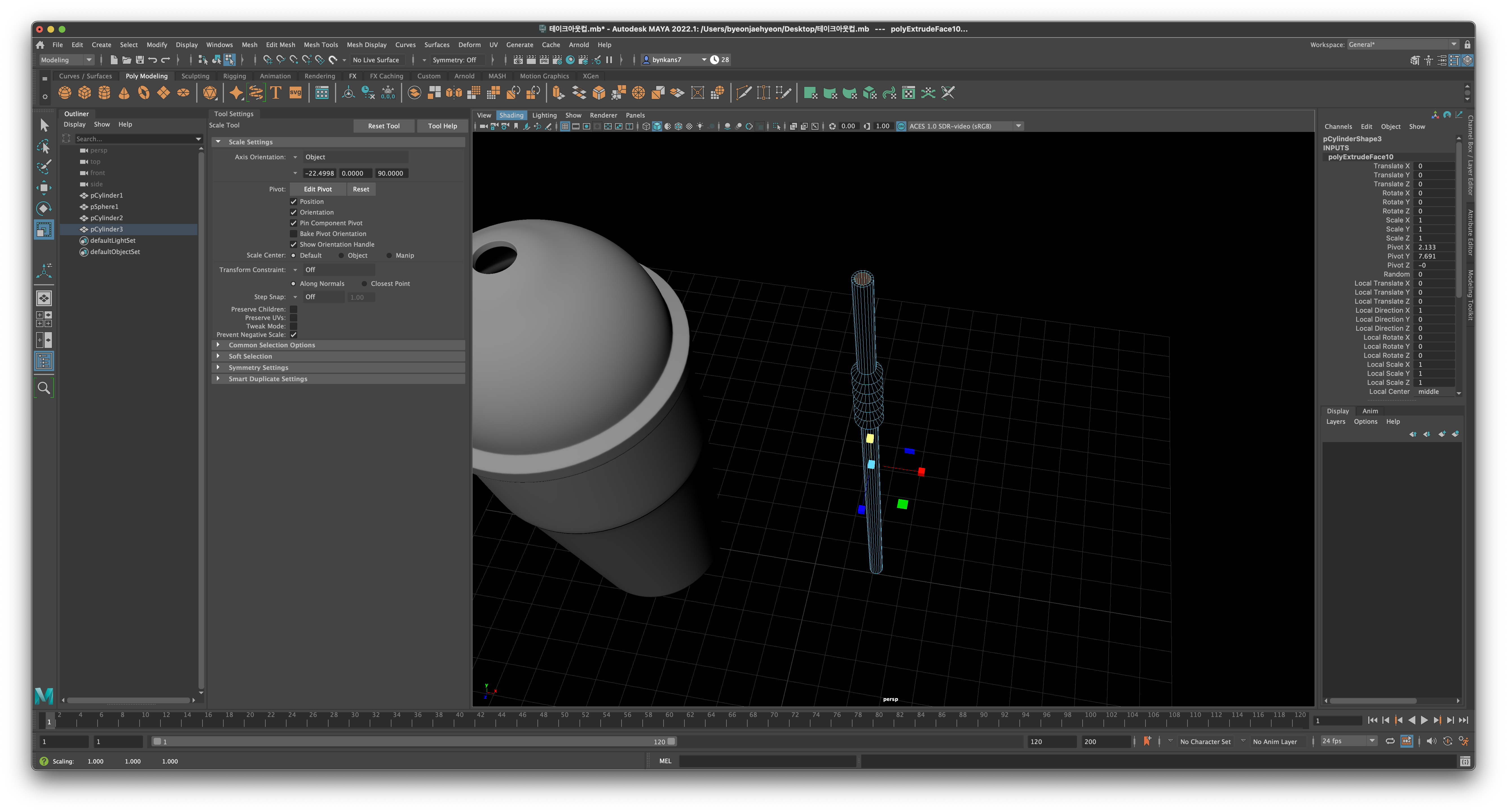
Task: Click the Reset Tool button
Action: (383, 126)
